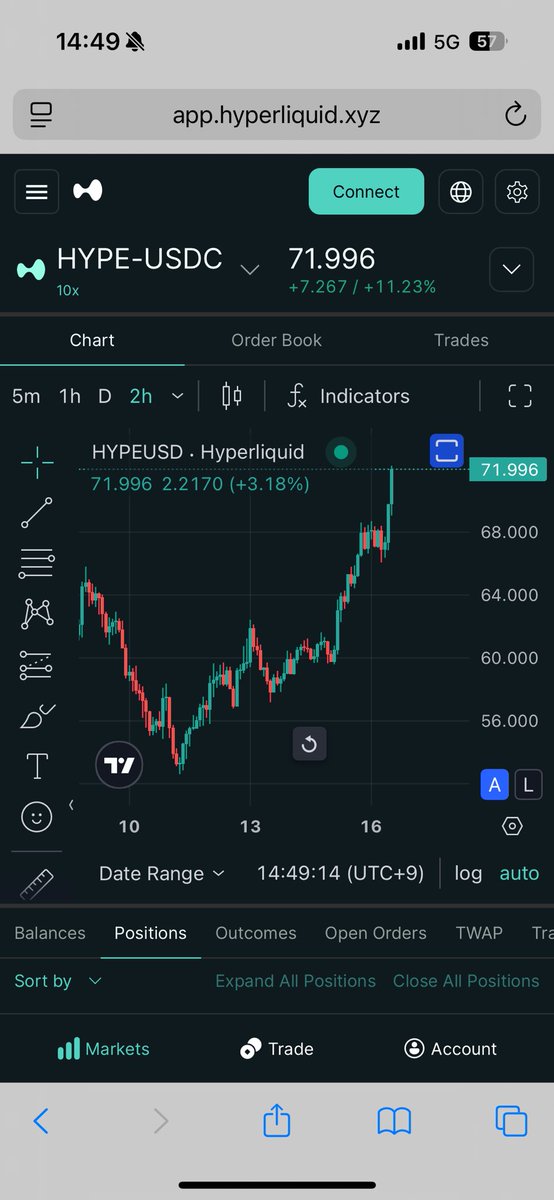The height and width of the screenshot is (1200, 554).
Task: Switch to the Balances tab
Action: 50,933
